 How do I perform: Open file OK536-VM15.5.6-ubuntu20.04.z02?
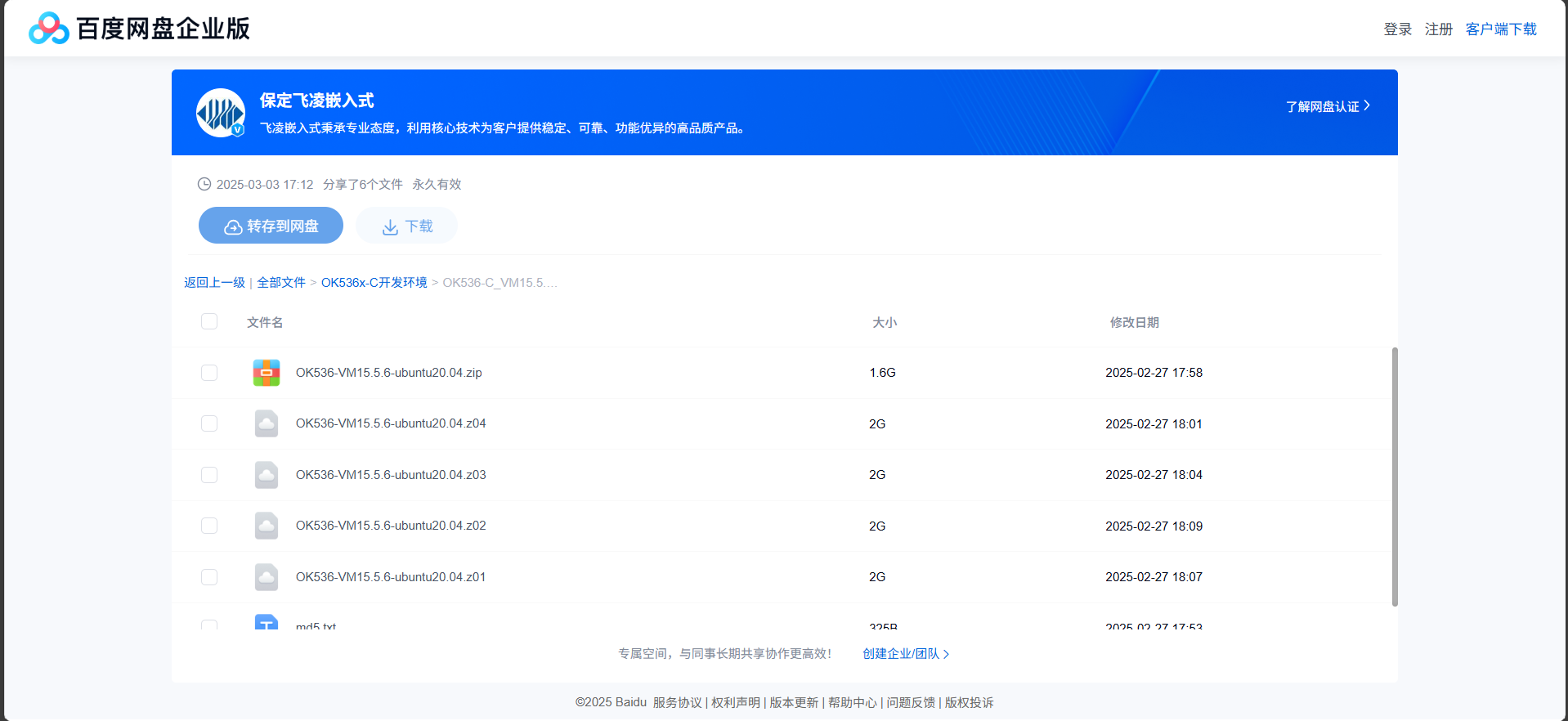click(x=391, y=526)
